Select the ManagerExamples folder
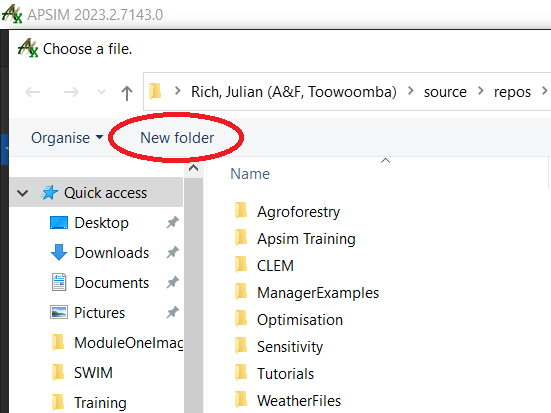The height and width of the screenshot is (413, 551). [318, 293]
